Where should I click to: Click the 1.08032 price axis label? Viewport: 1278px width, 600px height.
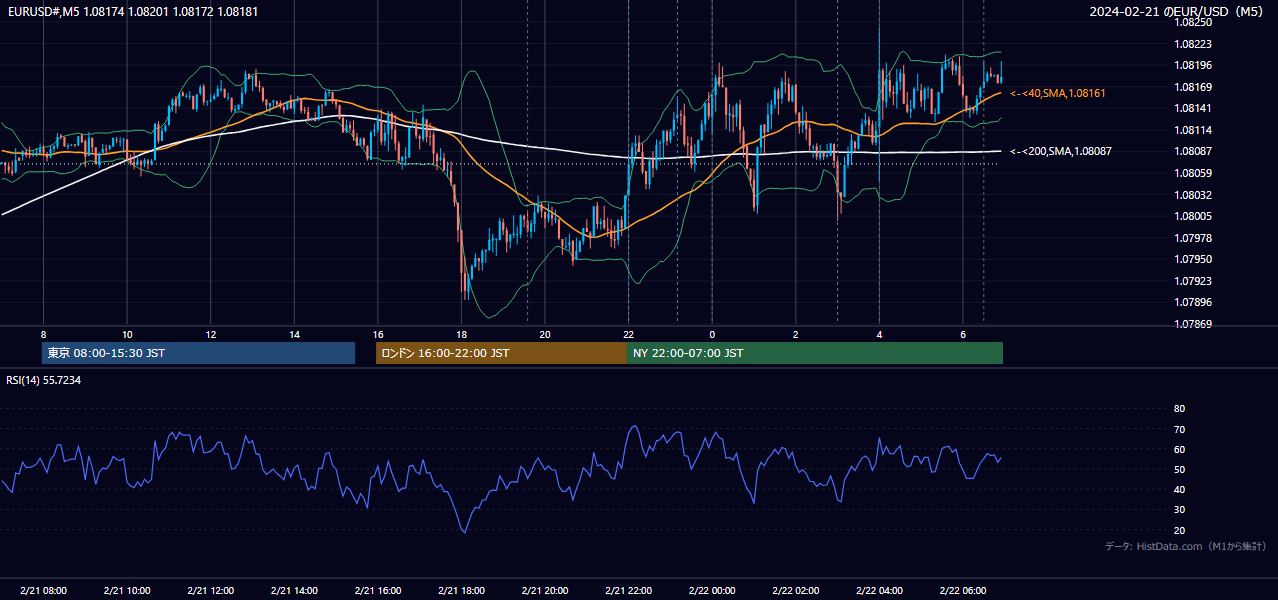(1193, 195)
